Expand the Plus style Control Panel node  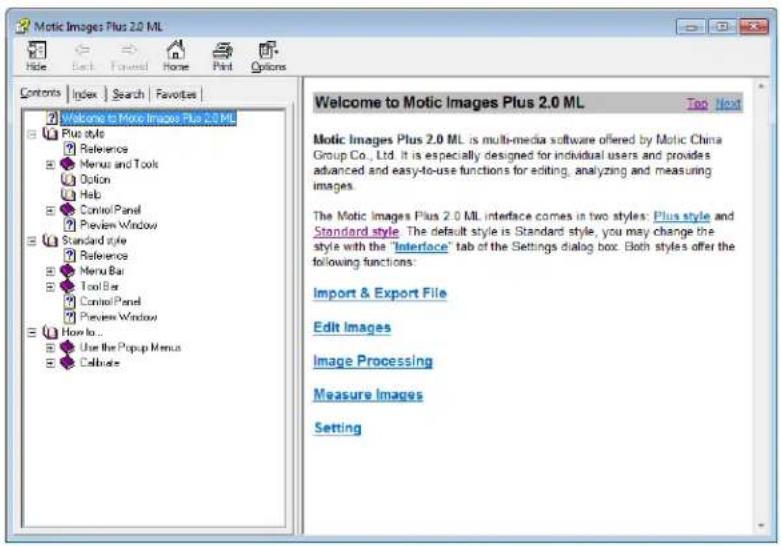point(50,210)
